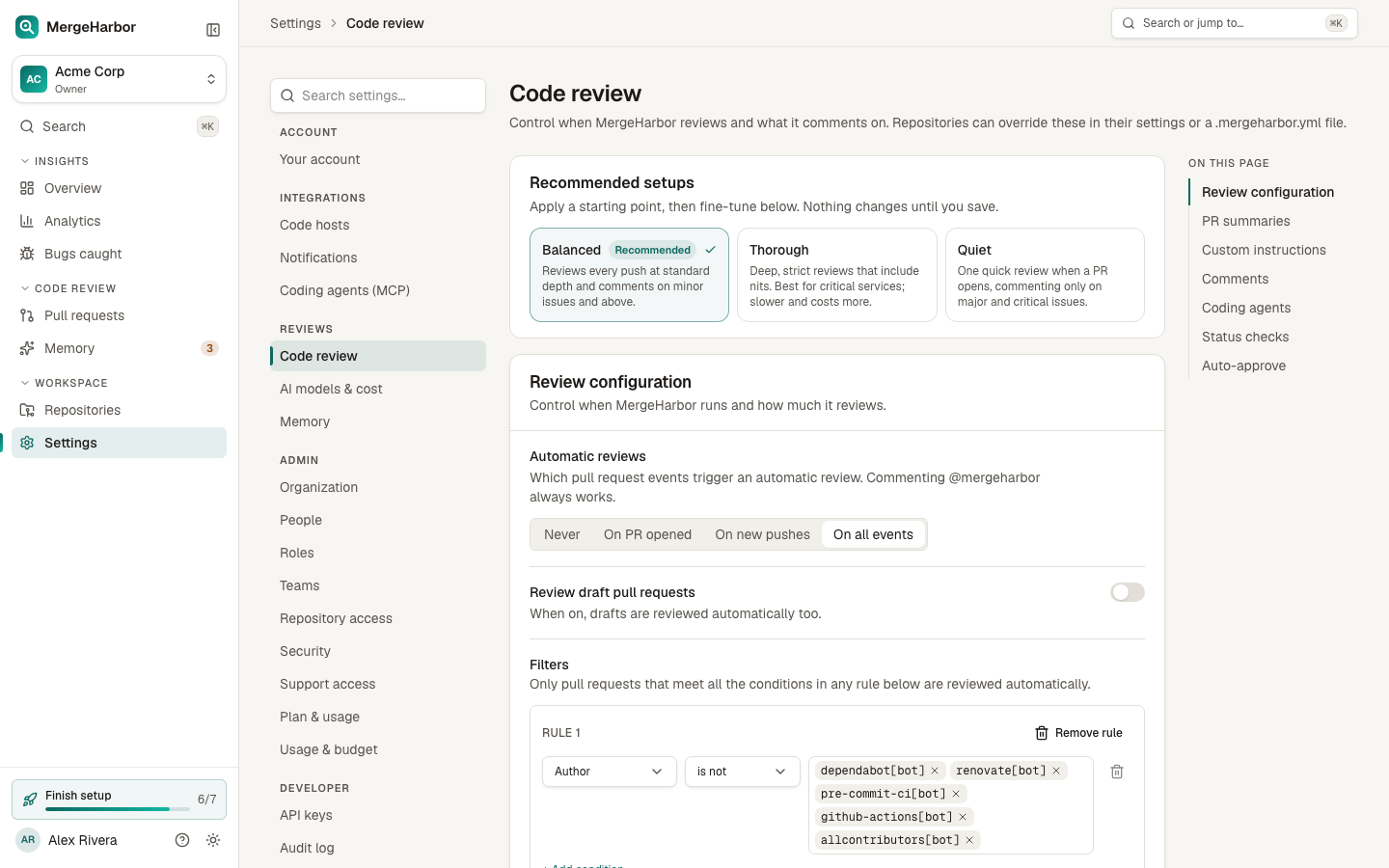Click the Finish setup progress bar
Viewport: 1389px width, 868px height.
[x=118, y=809]
